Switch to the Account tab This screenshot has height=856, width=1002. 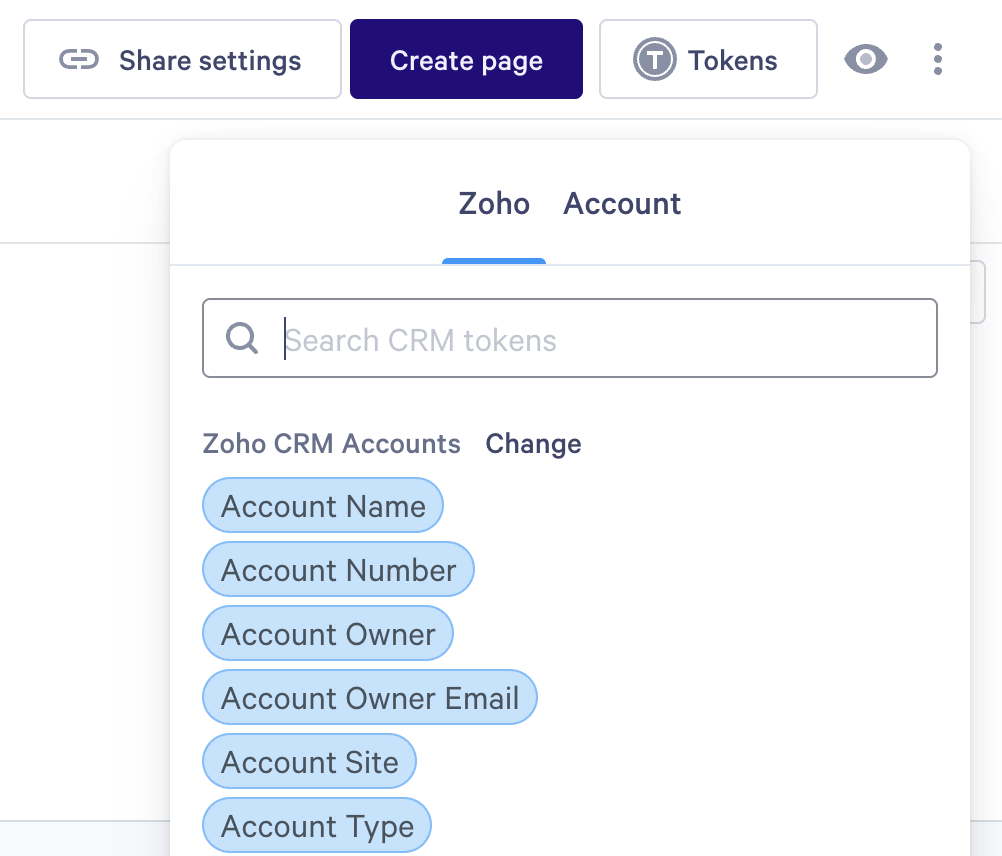622,204
